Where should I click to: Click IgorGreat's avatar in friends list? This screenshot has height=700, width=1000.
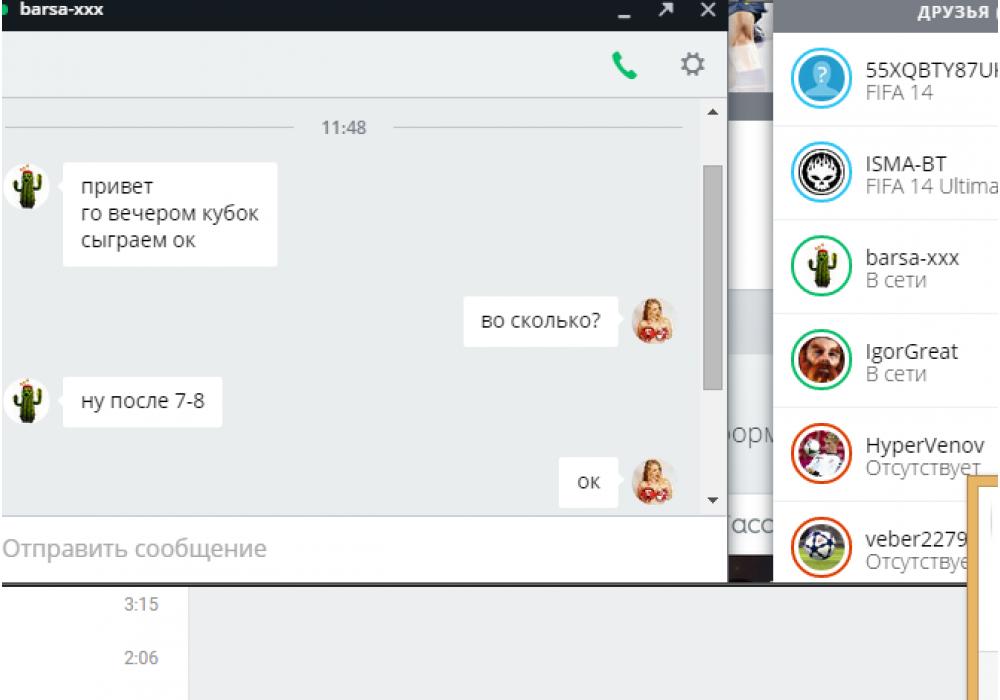pos(820,361)
